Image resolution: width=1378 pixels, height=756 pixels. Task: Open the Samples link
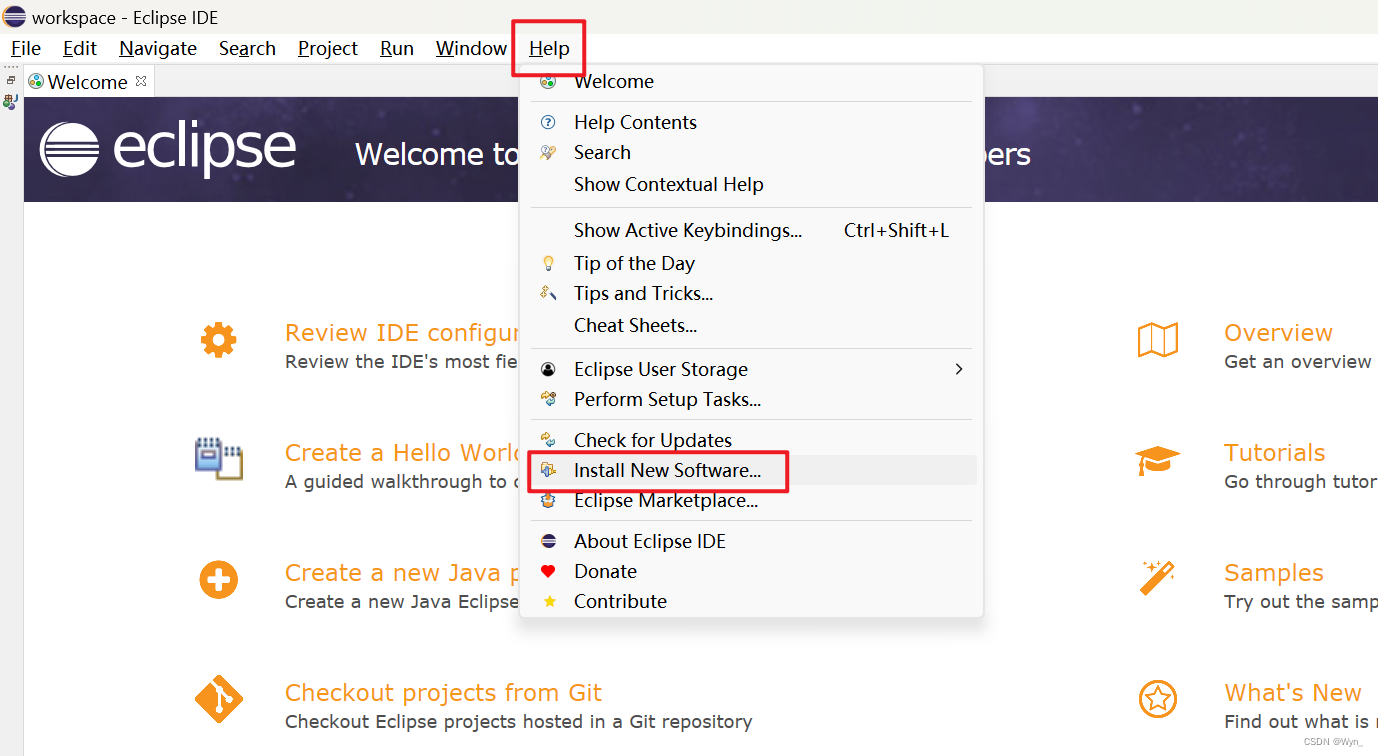[1274, 573]
